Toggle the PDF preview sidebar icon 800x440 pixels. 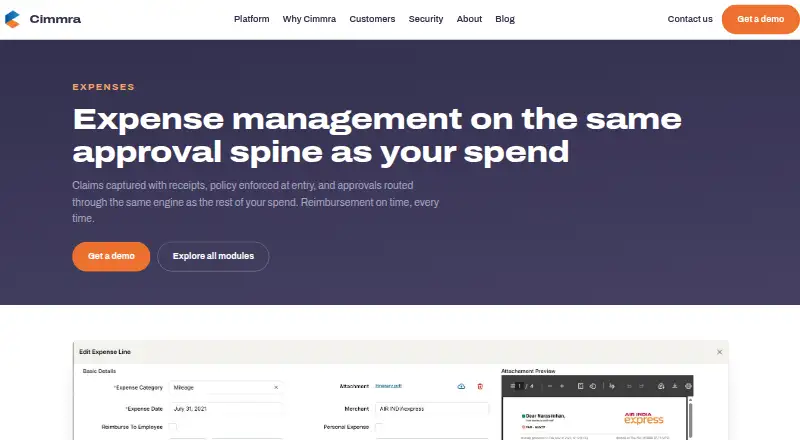point(512,386)
